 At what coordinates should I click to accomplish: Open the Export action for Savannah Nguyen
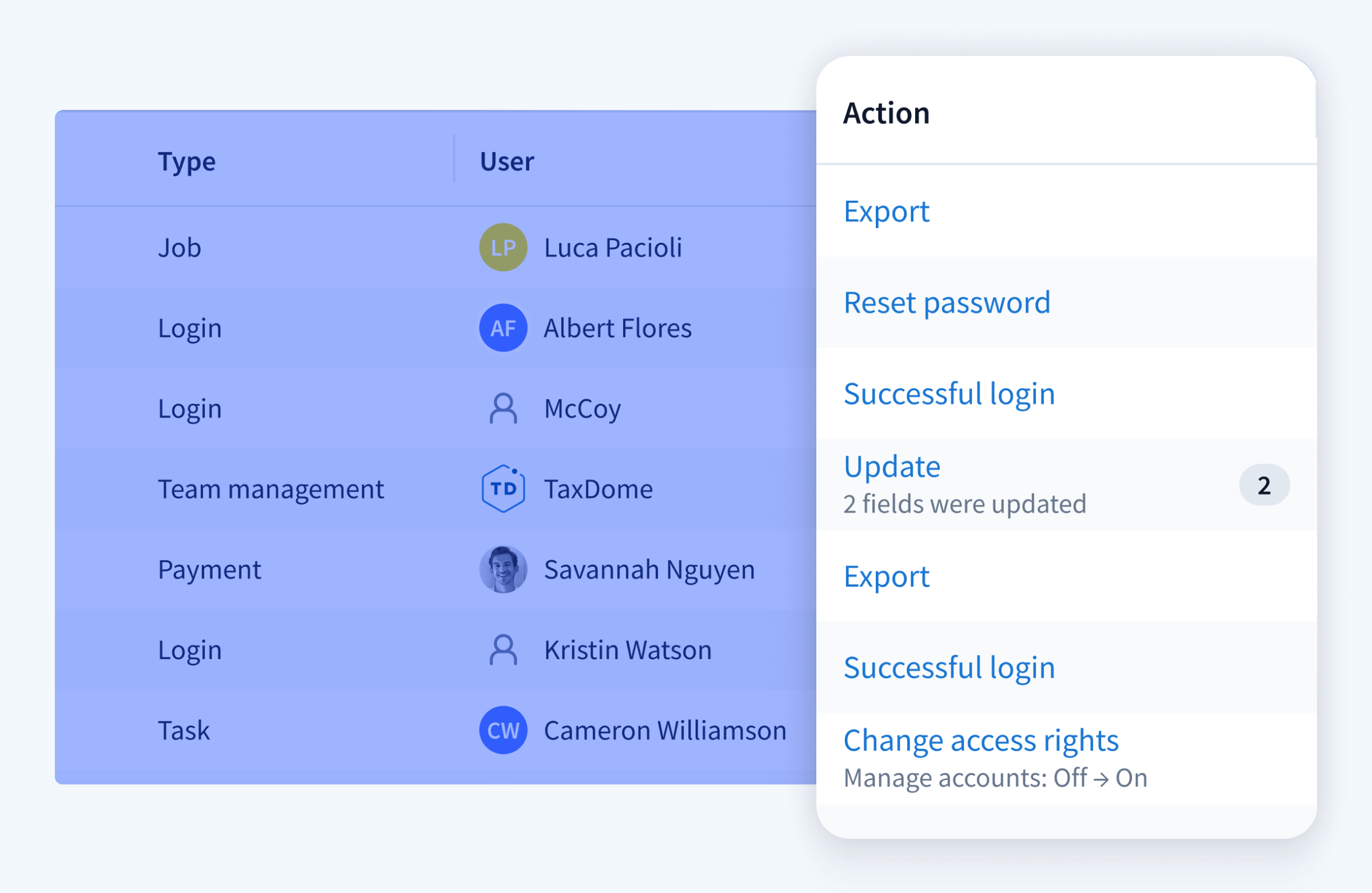pyautogui.click(x=887, y=576)
